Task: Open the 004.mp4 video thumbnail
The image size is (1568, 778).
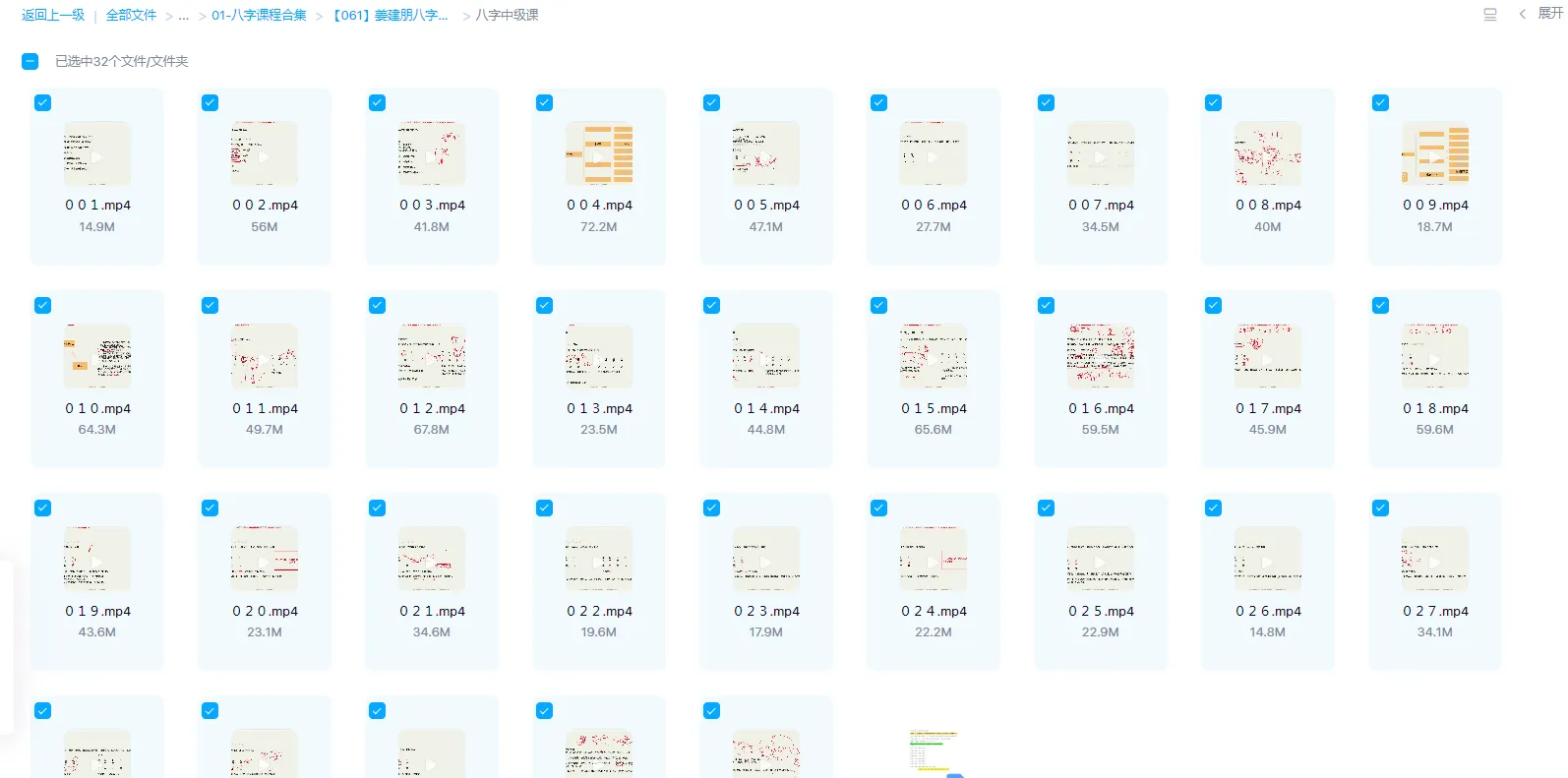Action: (x=599, y=154)
